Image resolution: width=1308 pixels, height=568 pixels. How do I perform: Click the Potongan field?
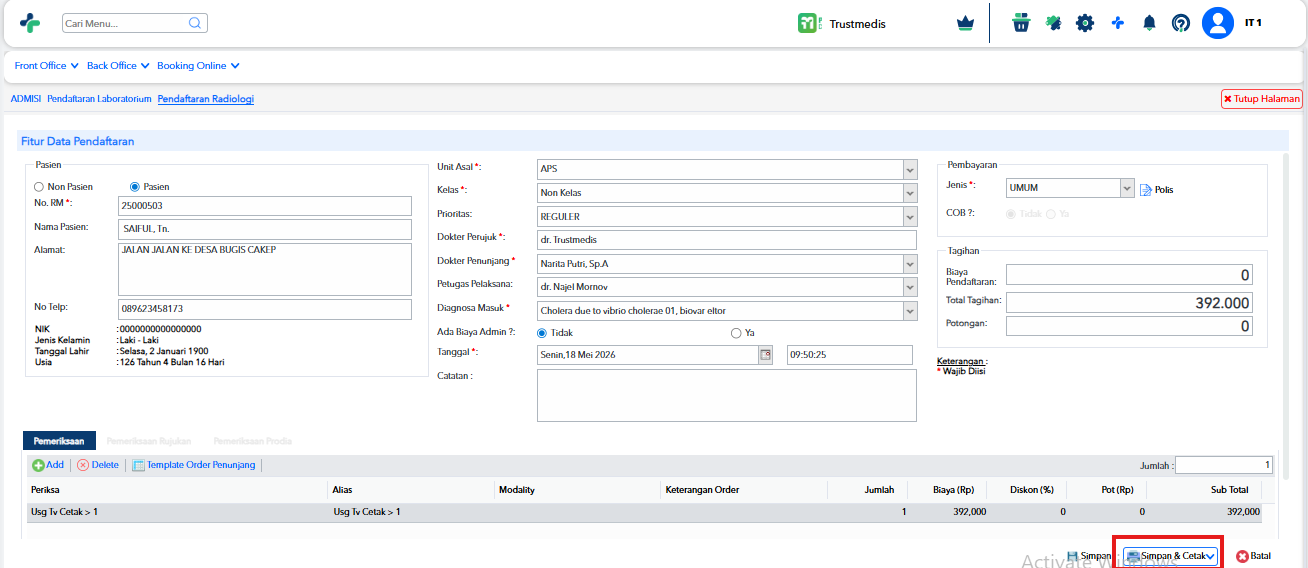tap(1129, 326)
